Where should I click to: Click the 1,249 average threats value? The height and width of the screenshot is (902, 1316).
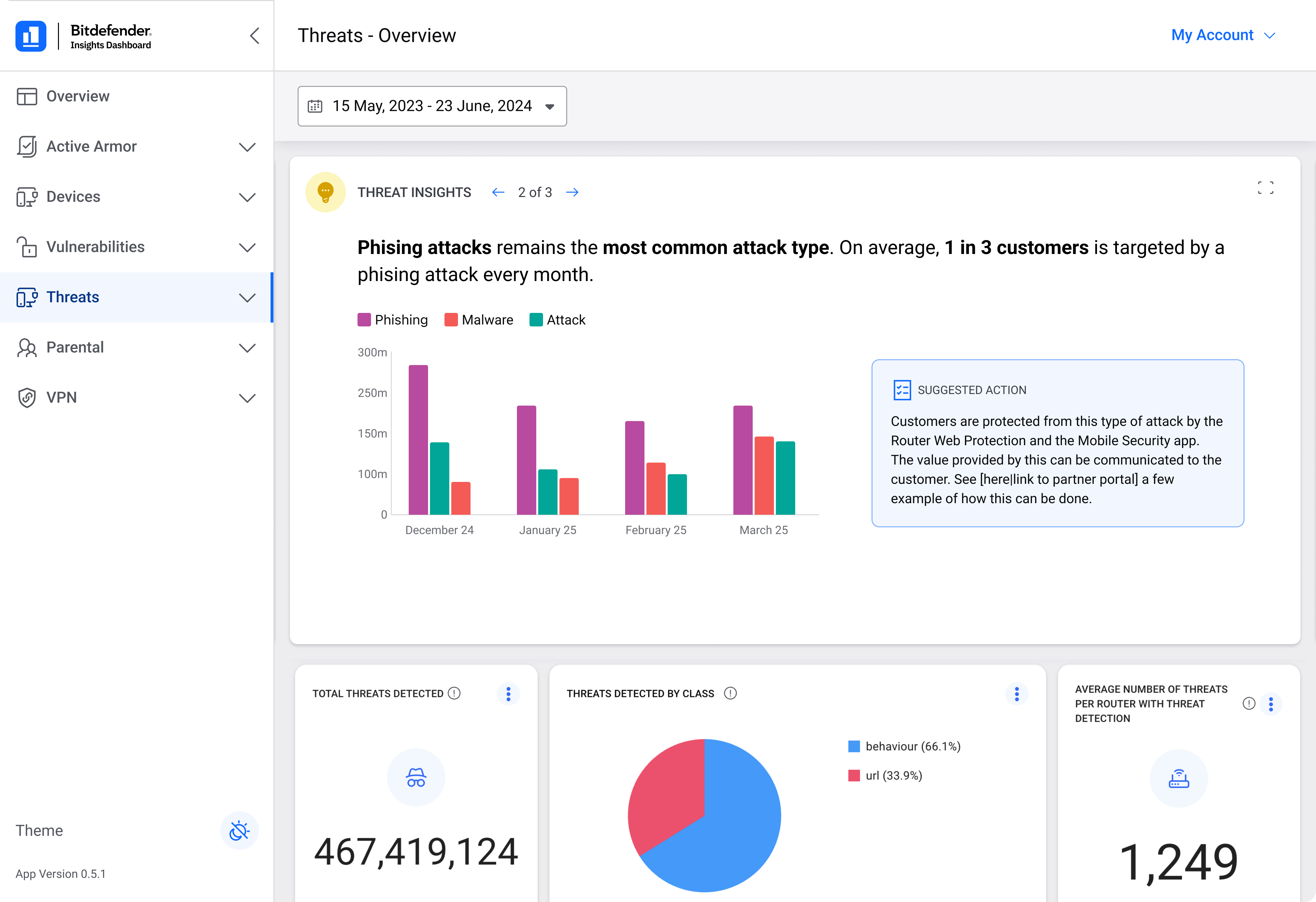1179,862
